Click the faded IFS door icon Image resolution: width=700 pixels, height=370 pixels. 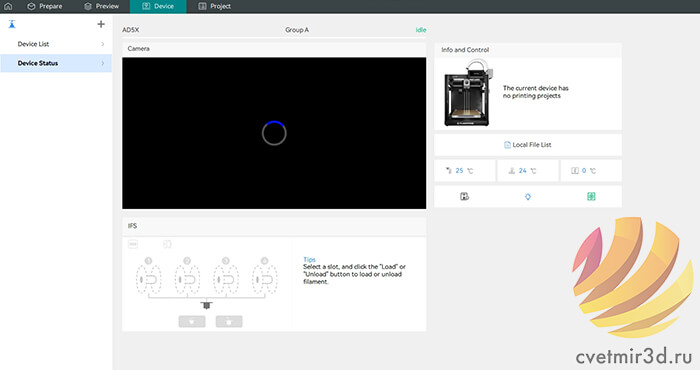coord(167,244)
